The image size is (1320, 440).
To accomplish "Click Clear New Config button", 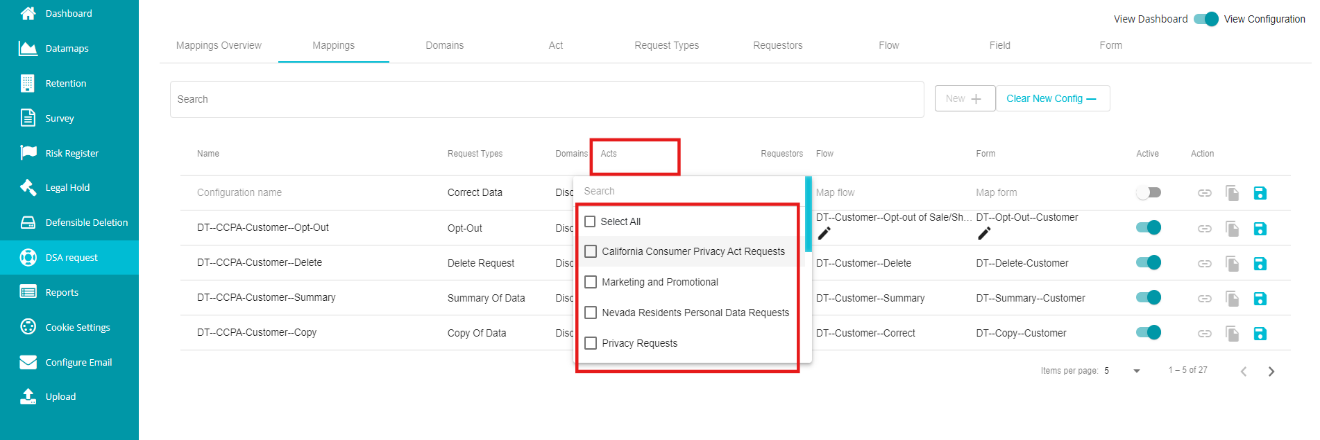I will [x=1052, y=99].
